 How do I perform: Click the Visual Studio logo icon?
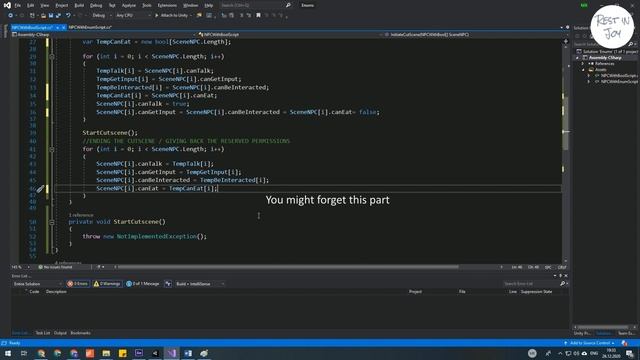click(7, 5)
